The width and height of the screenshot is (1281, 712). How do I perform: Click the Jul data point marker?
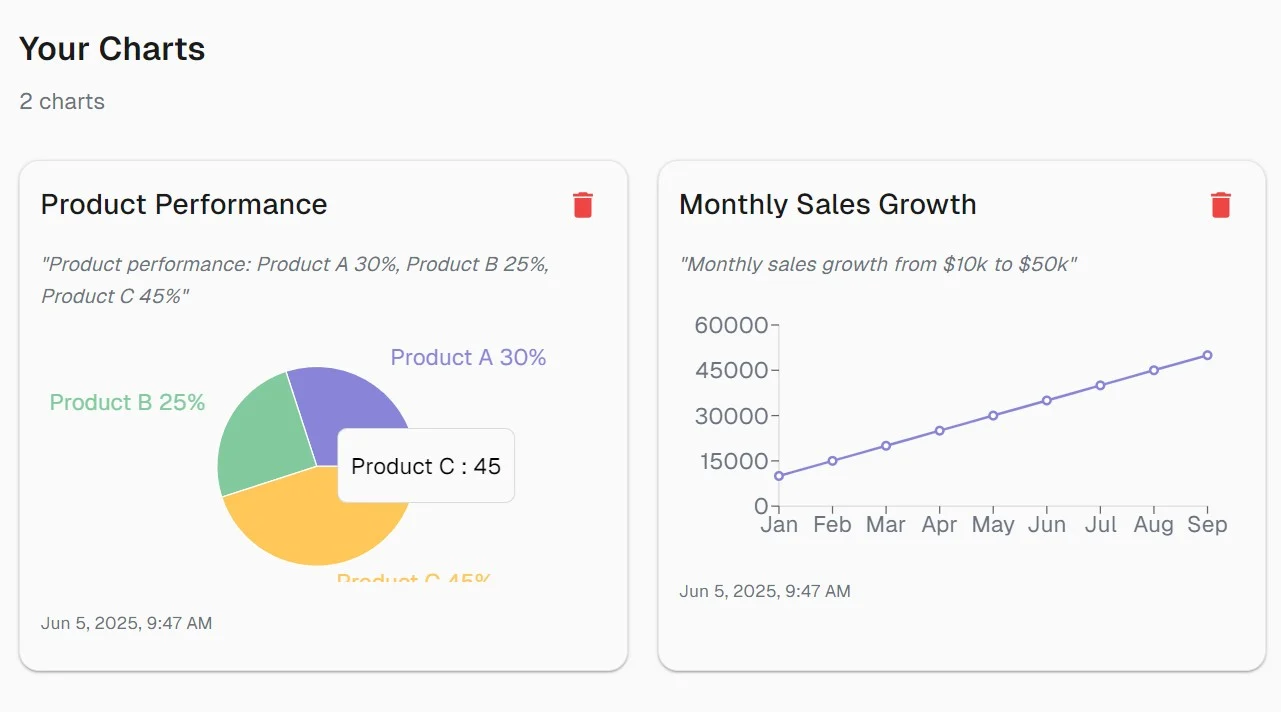1100,385
